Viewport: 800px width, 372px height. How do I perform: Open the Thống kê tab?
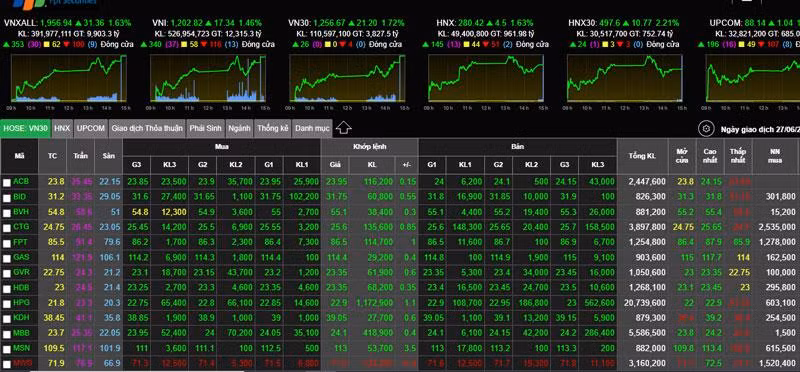273,129
